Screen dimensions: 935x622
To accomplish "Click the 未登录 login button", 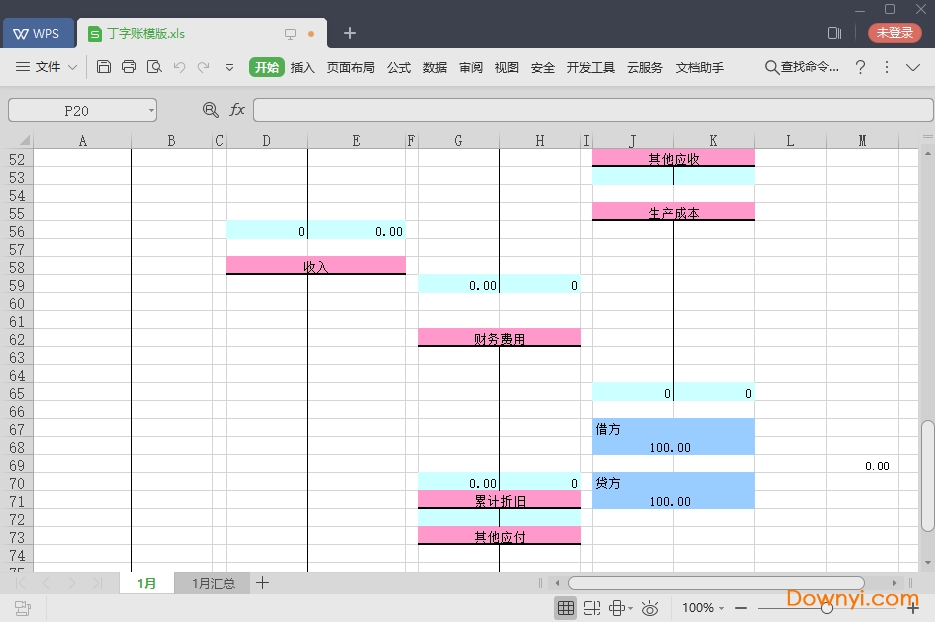I will coord(894,33).
